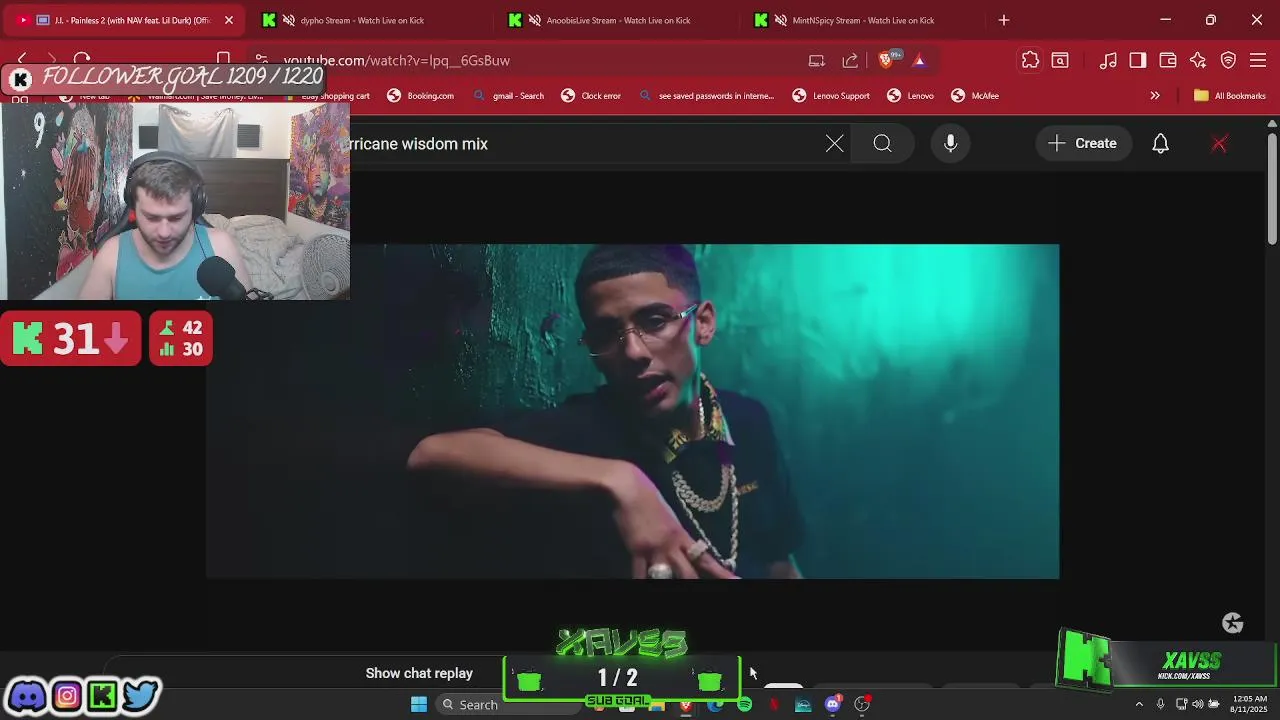Open YouTube notifications bell

(1160, 144)
